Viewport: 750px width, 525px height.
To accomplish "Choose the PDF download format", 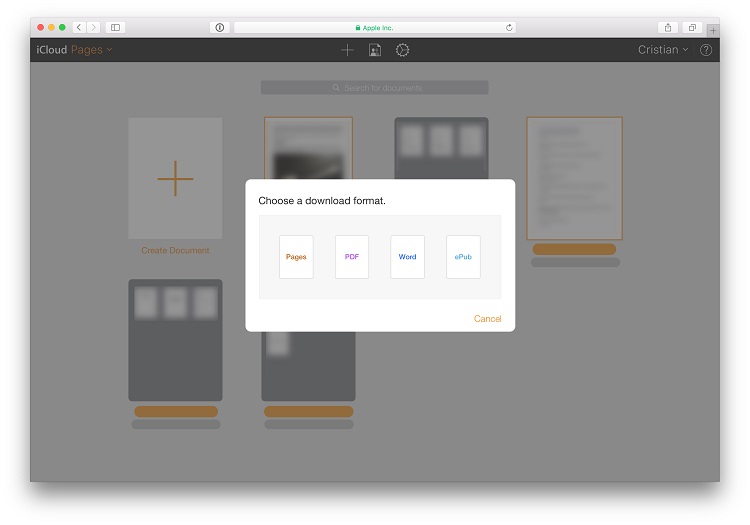I will [352, 257].
